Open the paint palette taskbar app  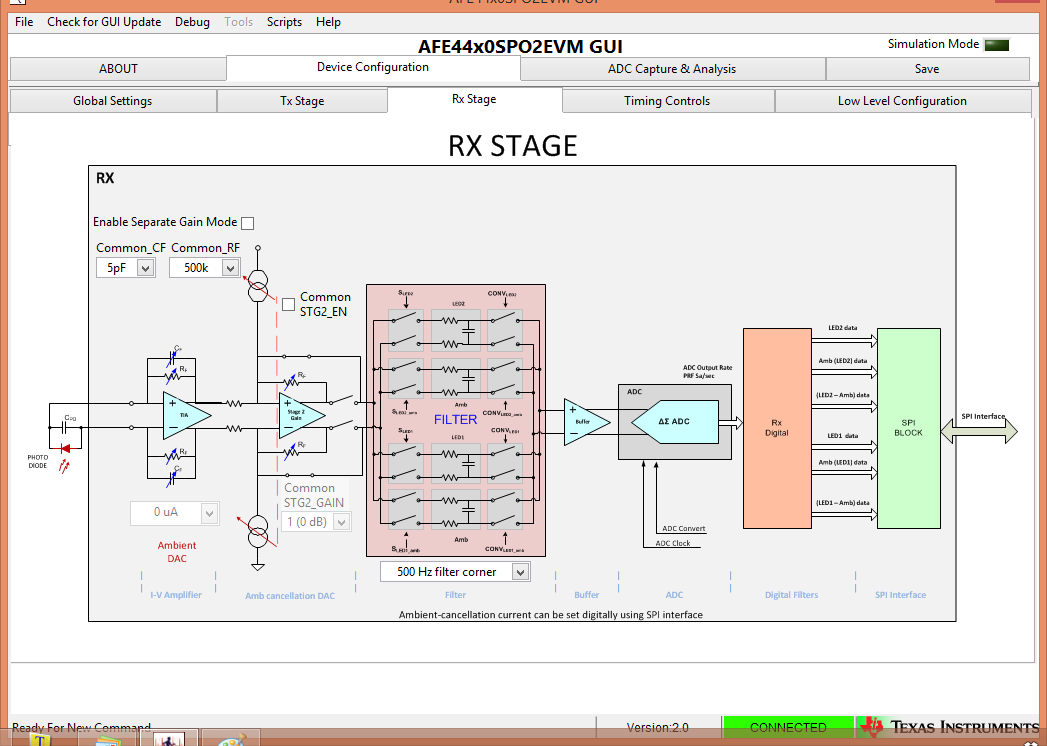232,739
